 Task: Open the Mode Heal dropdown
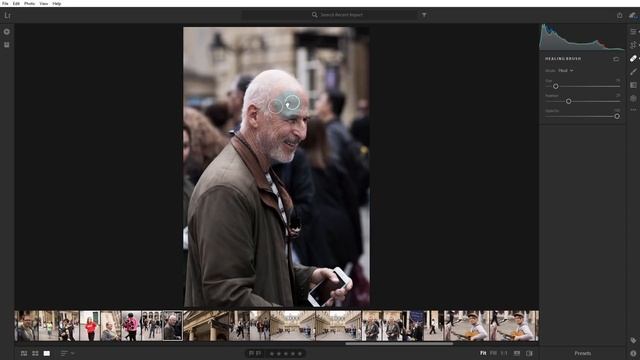pyautogui.click(x=566, y=71)
